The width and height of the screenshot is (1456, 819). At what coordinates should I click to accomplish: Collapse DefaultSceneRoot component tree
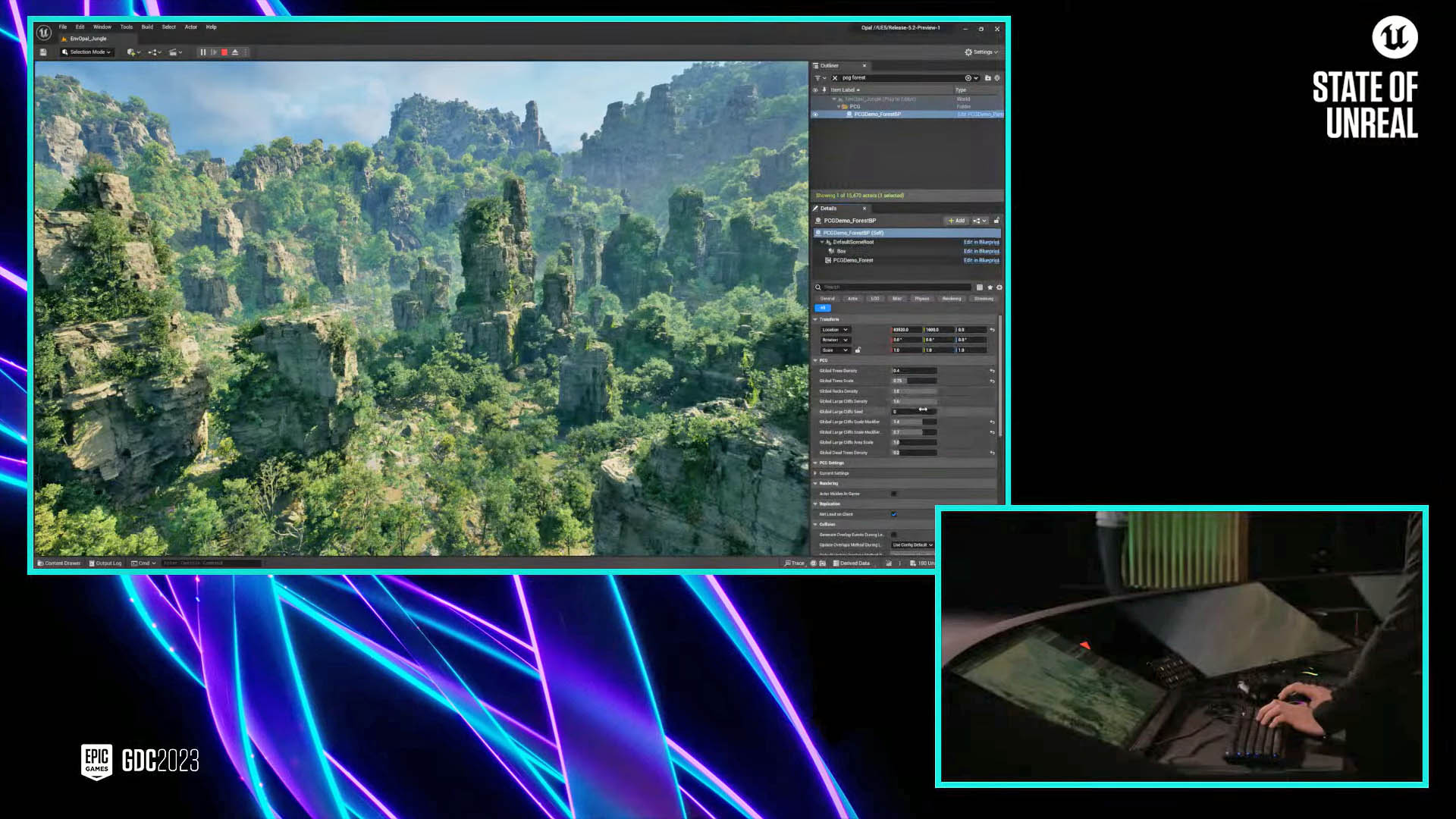point(822,242)
